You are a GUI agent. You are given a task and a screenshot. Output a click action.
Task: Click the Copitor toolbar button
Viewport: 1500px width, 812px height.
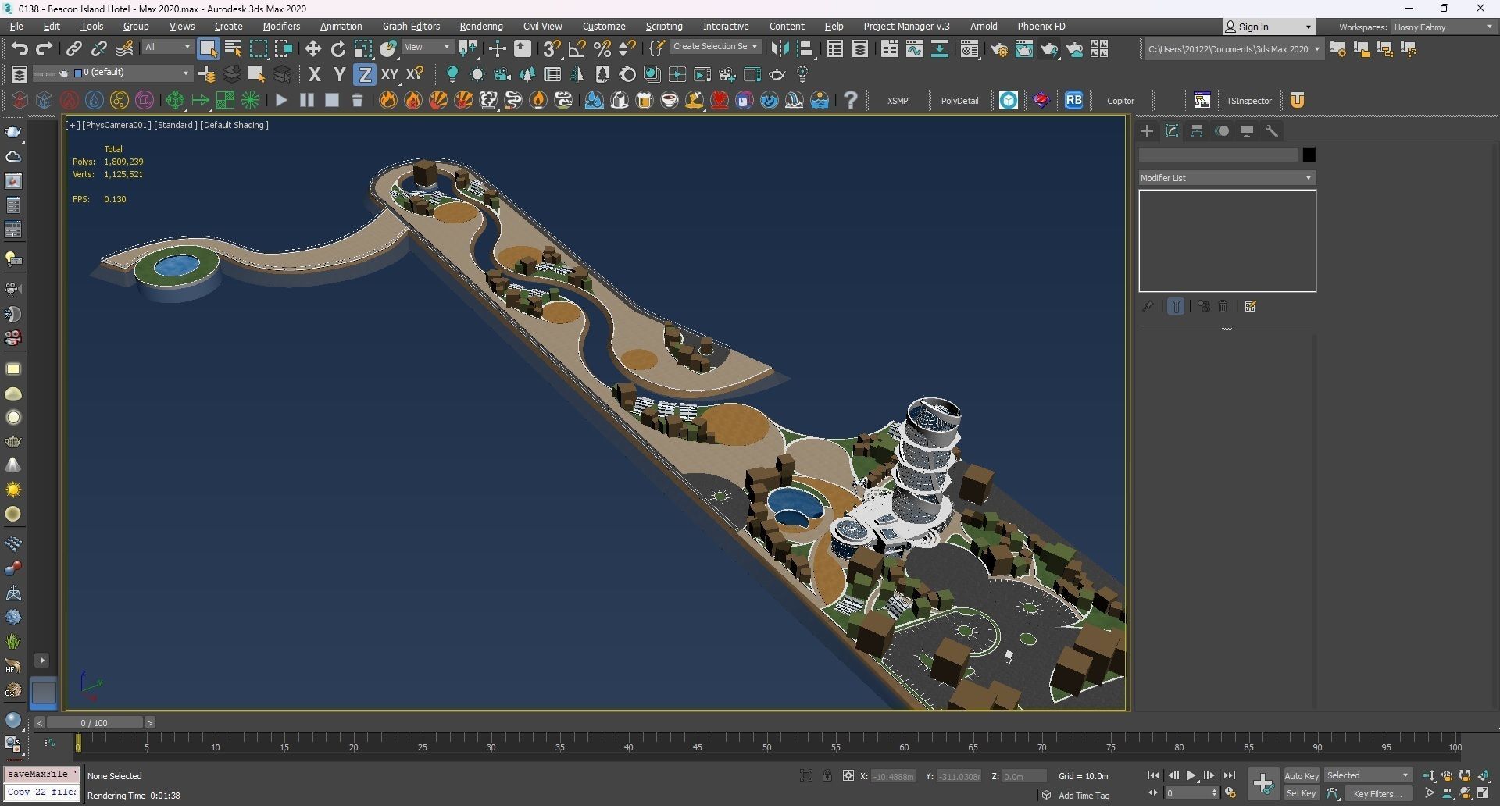tap(1120, 101)
